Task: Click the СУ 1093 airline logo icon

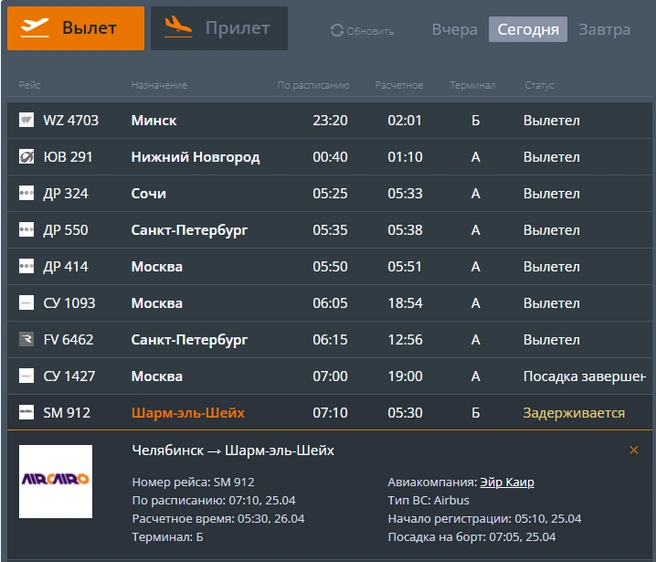Action: [26, 303]
